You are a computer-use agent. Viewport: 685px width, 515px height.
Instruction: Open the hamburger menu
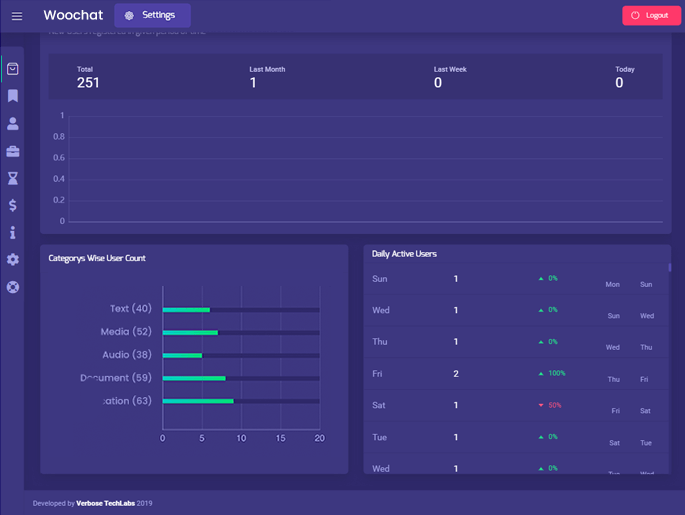[x=17, y=16]
